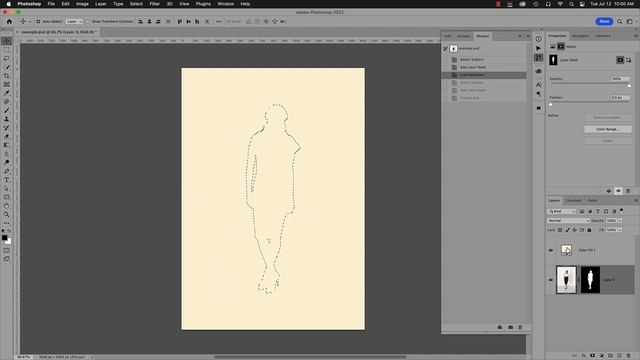Open the Kind filter dropdown in Layers
Viewport: 640px width, 360px height.
tap(562, 211)
